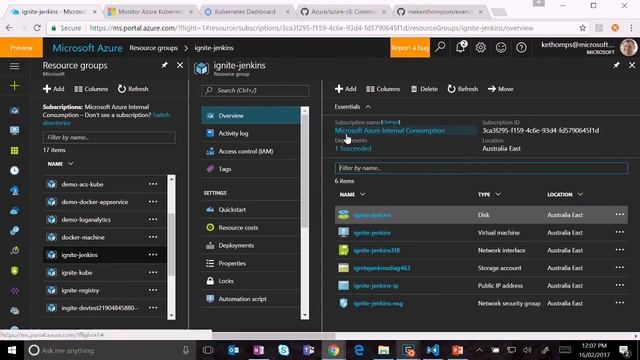Open Visual Studio Code from taskbar

point(433,350)
